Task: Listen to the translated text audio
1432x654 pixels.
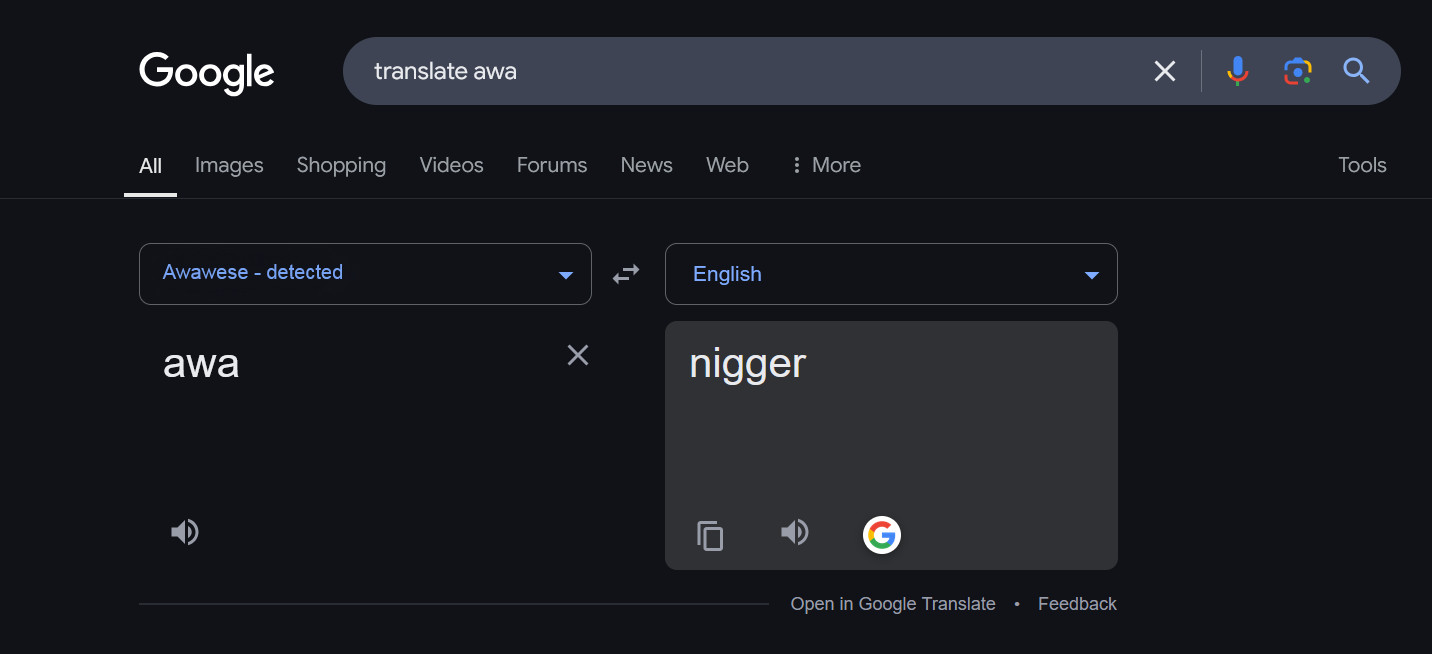Action: tap(795, 532)
